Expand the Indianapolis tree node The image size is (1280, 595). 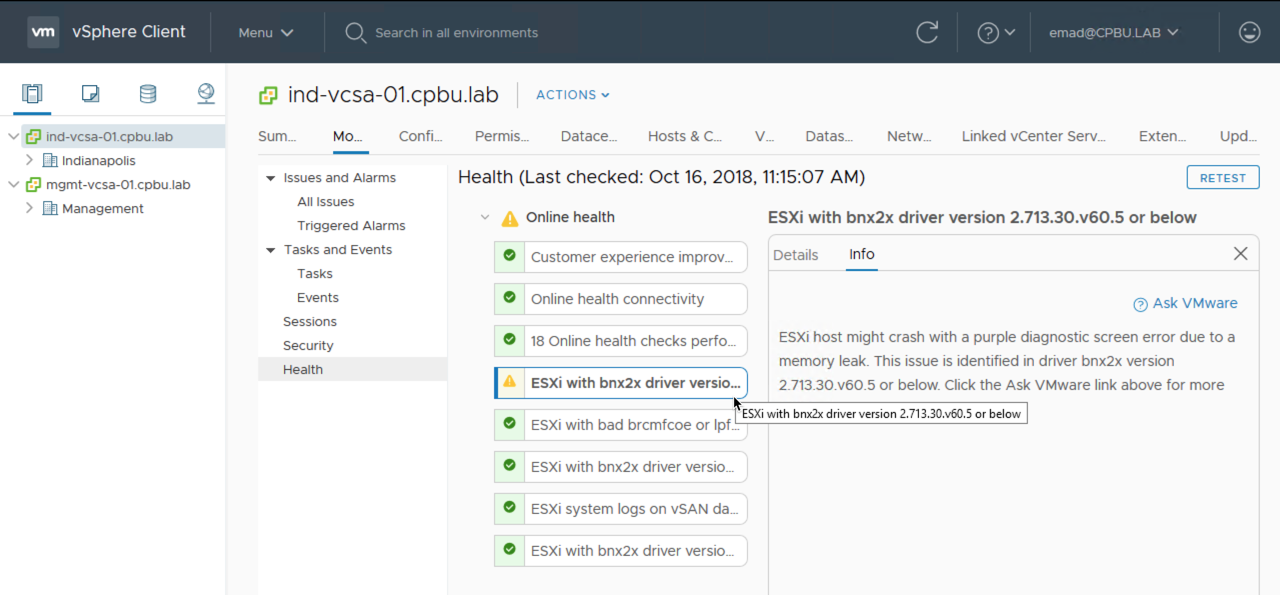29,160
